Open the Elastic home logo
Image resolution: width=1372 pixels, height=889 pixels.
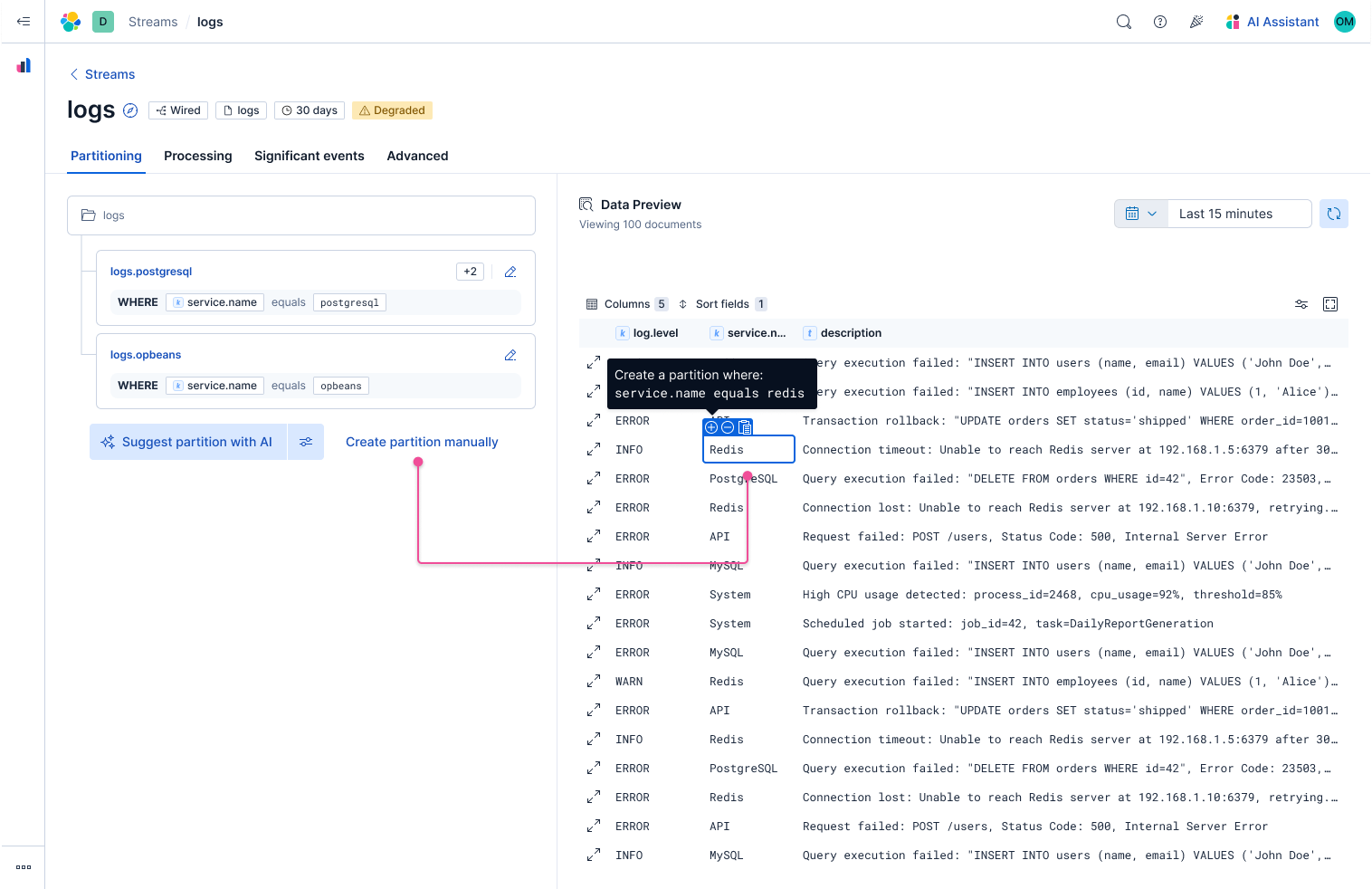pyautogui.click(x=71, y=22)
